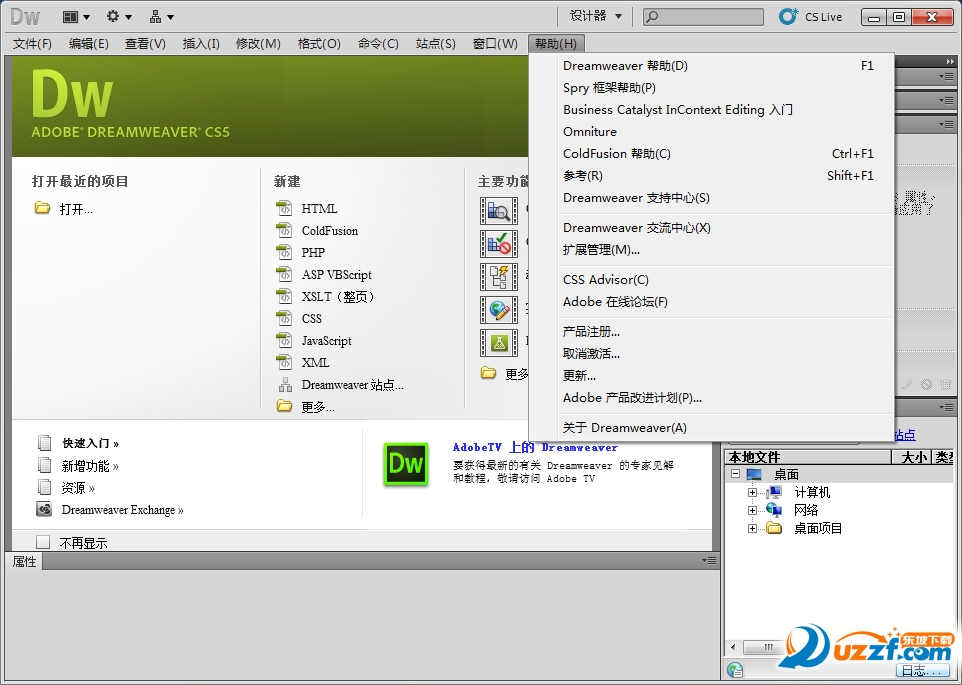Click the first feature video icon with magnifier
Screen dimensions: 962x685
pos(498,211)
